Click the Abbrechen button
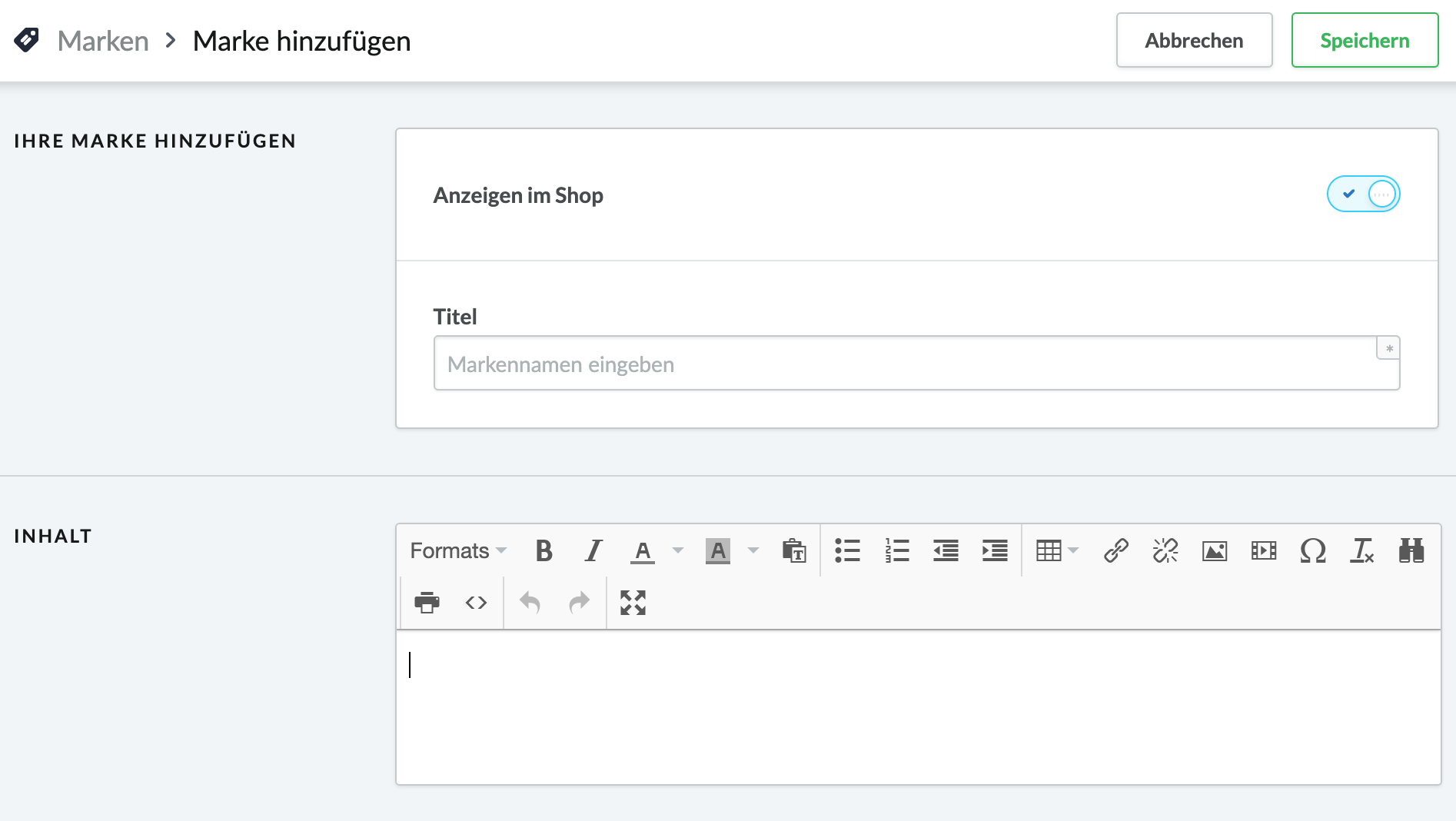 [x=1194, y=40]
